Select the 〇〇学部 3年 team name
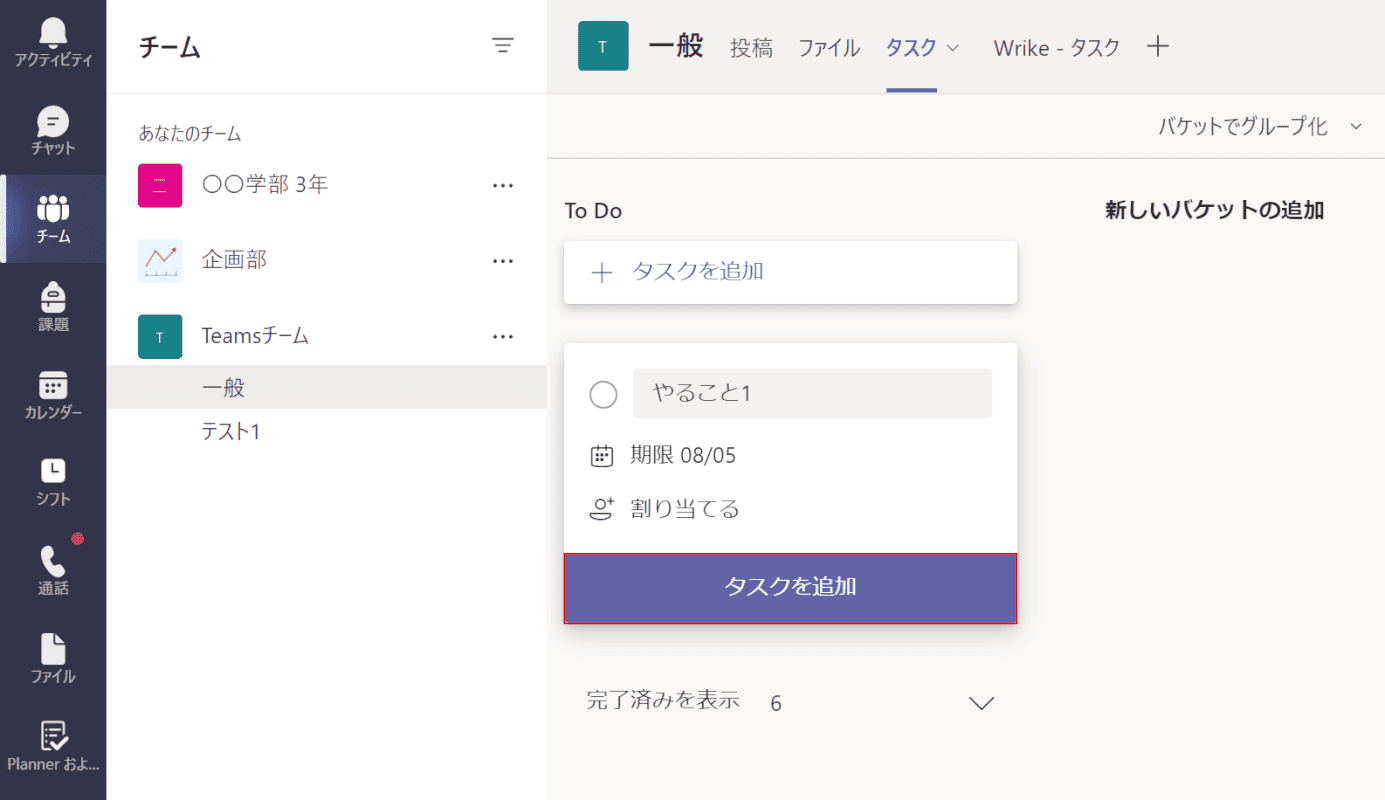Image resolution: width=1385 pixels, height=800 pixels. [265, 184]
